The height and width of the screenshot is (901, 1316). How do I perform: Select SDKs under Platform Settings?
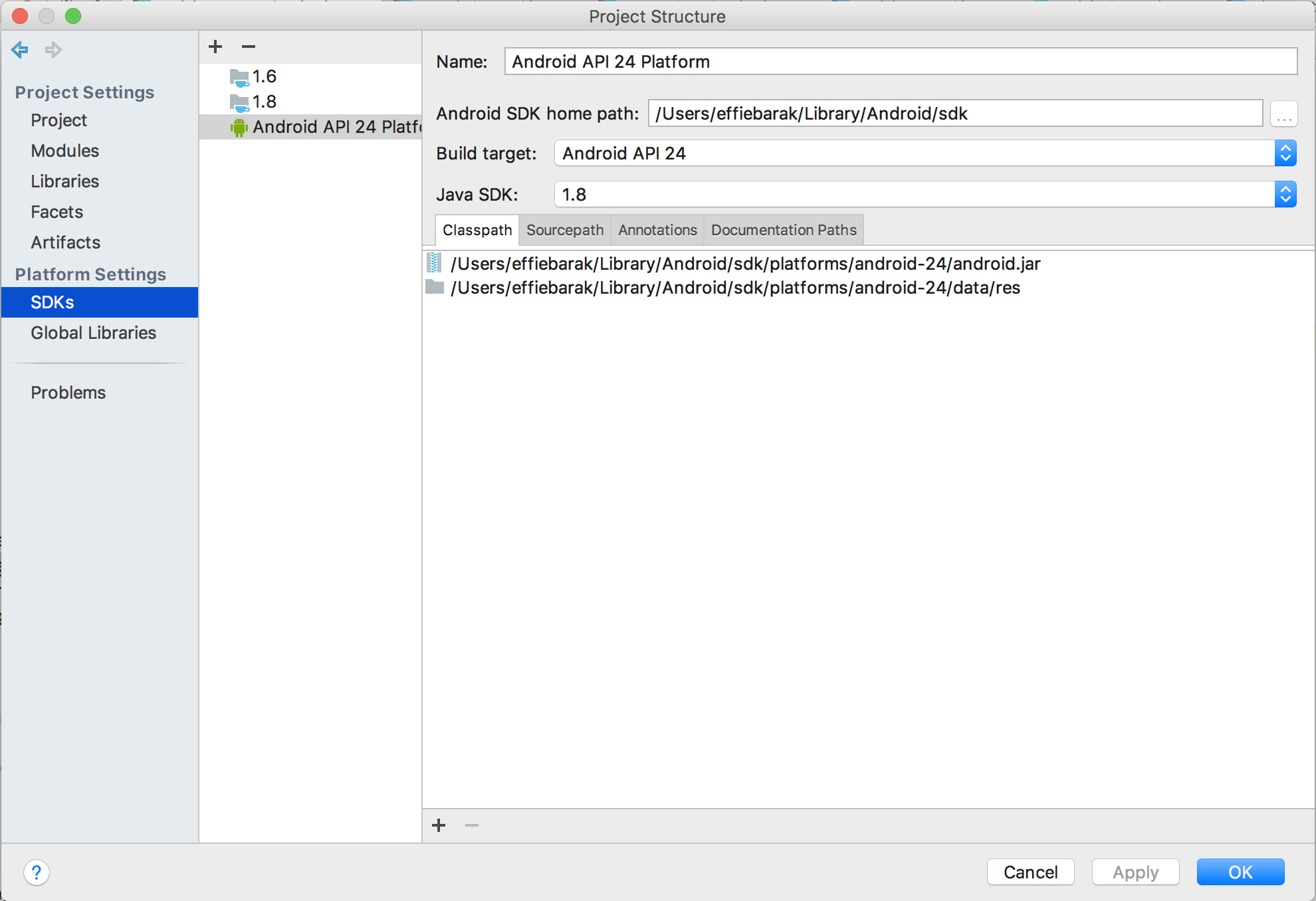click(x=100, y=302)
